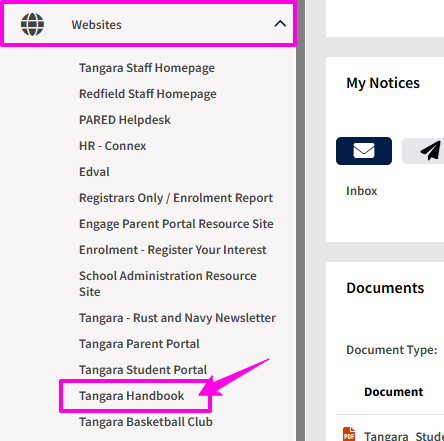The width and height of the screenshot is (444, 441).
Task: Click the Document Type label
Action: (392, 350)
